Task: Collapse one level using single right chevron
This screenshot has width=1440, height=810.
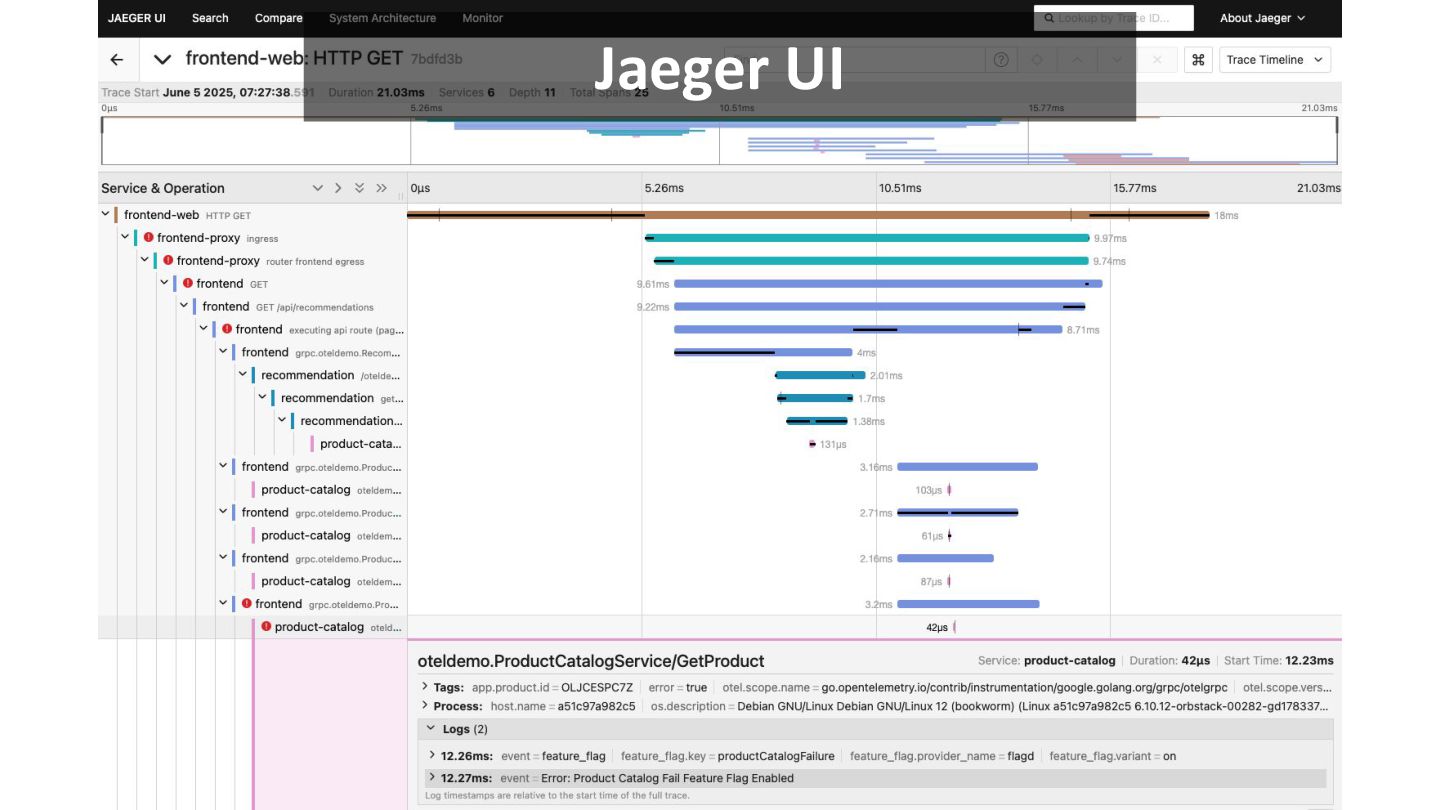Action: point(338,188)
